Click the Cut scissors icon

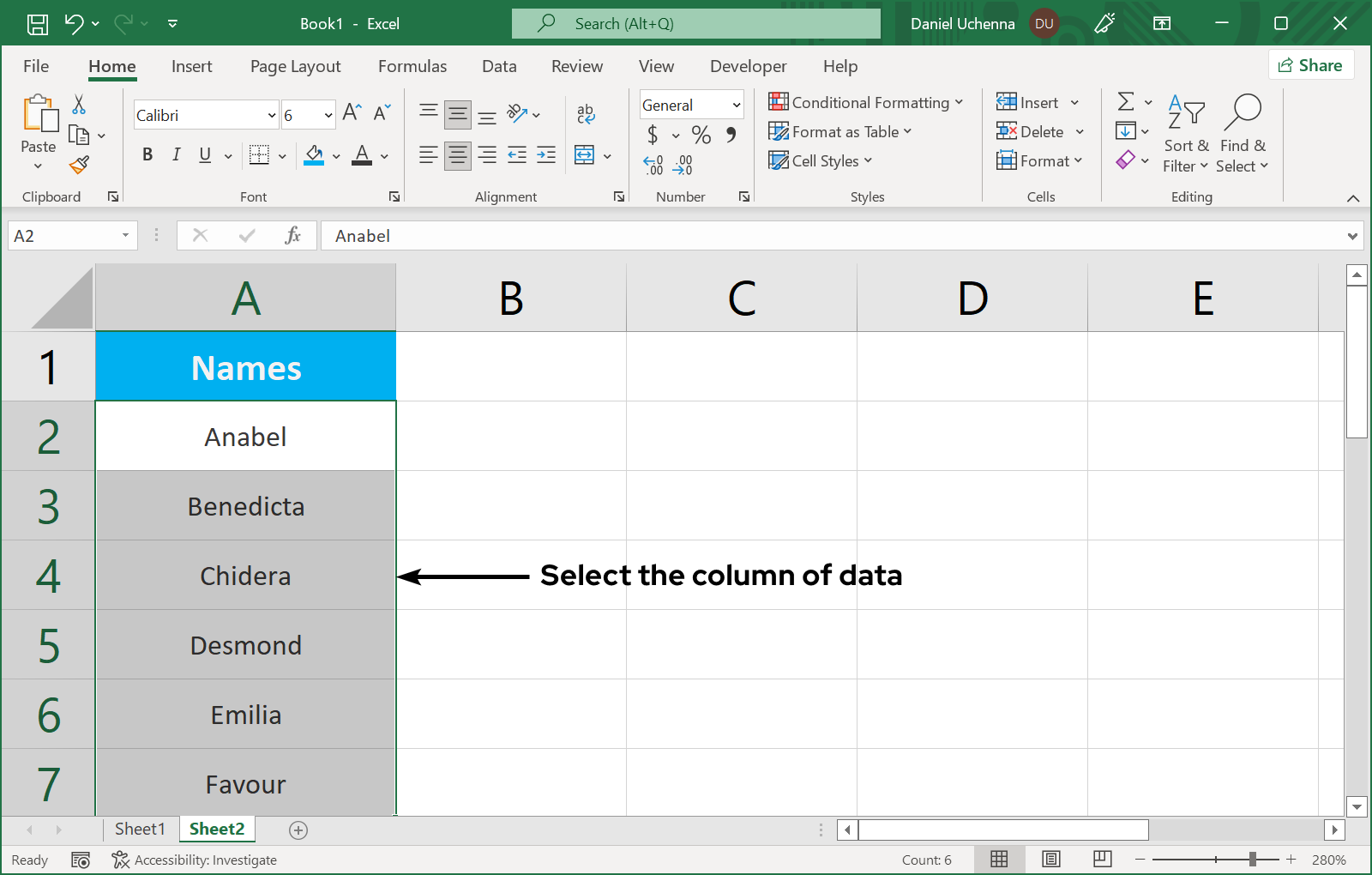click(x=79, y=105)
